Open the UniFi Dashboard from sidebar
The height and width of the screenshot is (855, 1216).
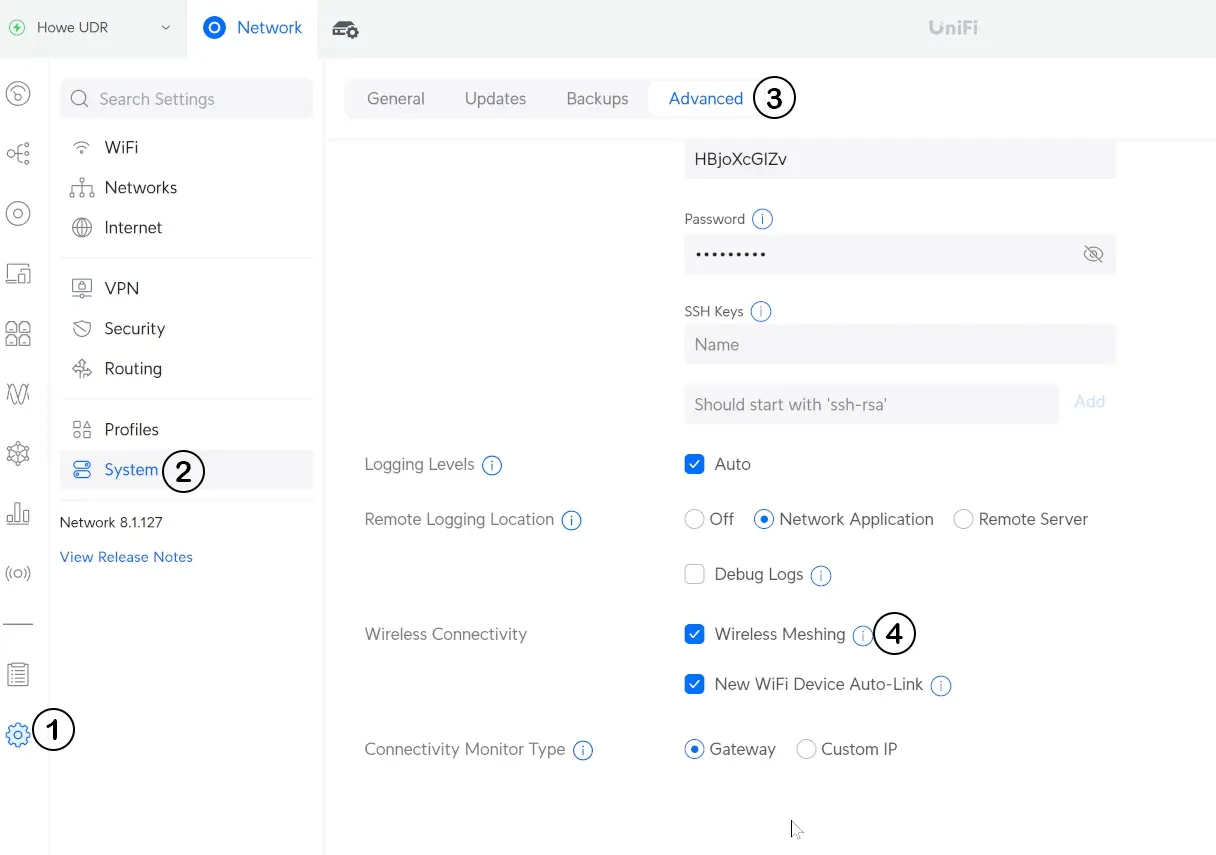tap(18, 93)
